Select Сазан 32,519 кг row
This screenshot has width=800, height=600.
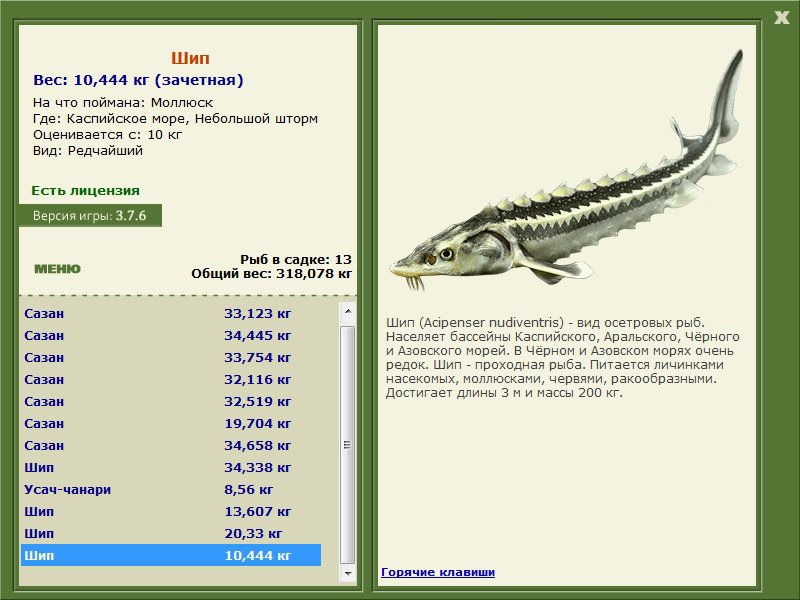tap(171, 401)
